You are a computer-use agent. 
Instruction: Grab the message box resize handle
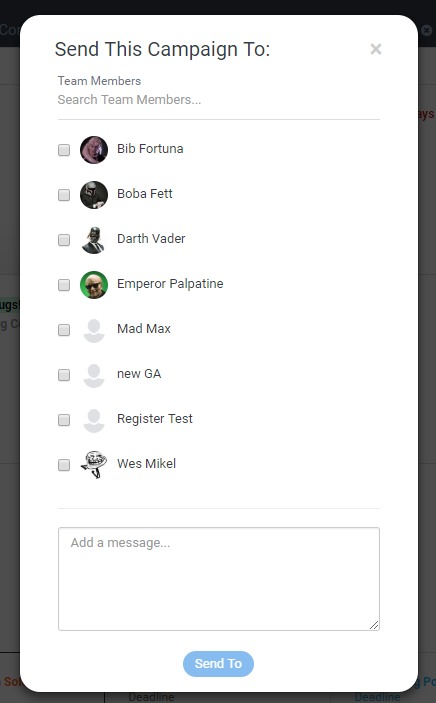[x=374, y=625]
